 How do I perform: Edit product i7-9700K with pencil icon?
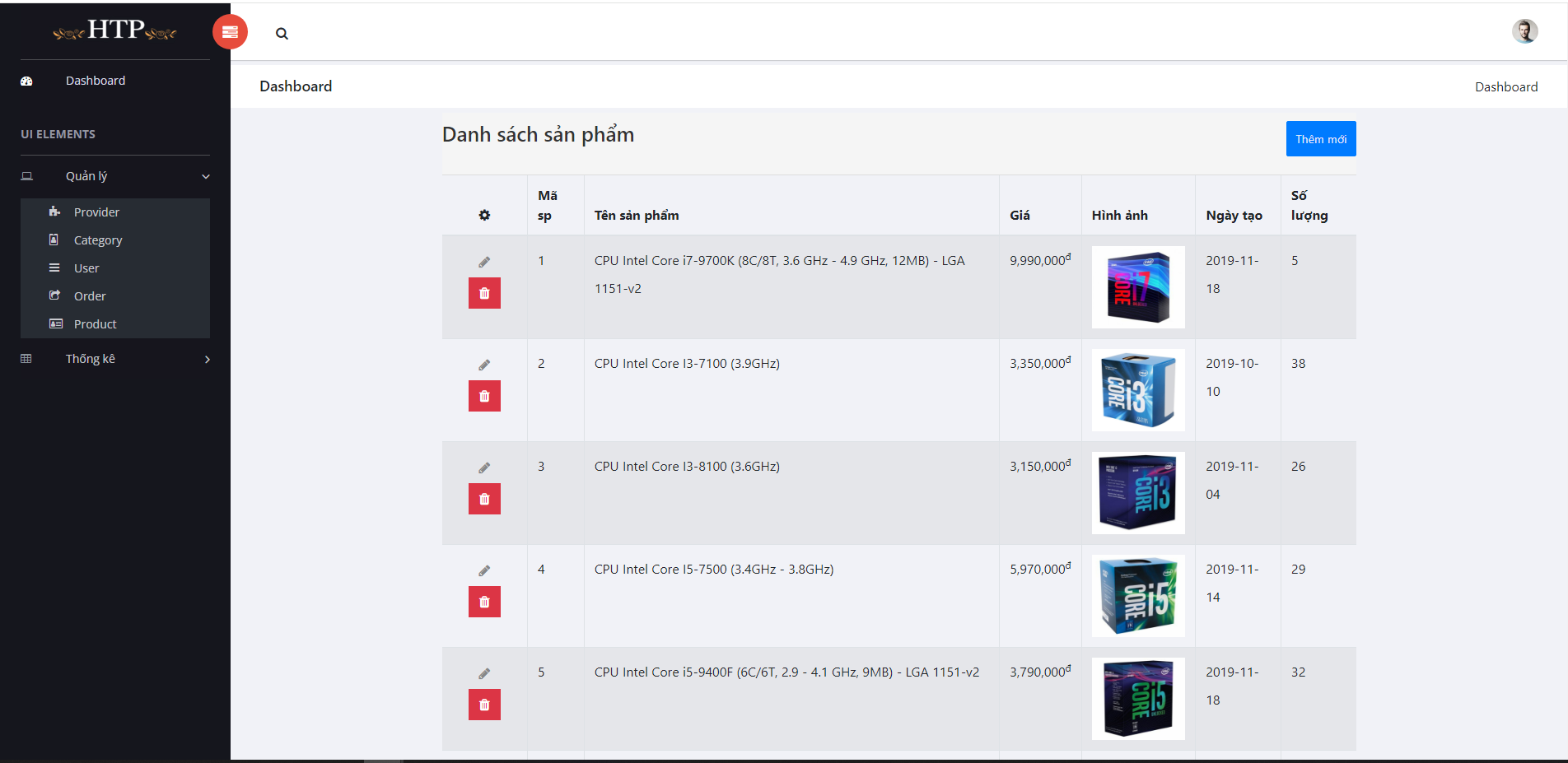pyautogui.click(x=484, y=262)
